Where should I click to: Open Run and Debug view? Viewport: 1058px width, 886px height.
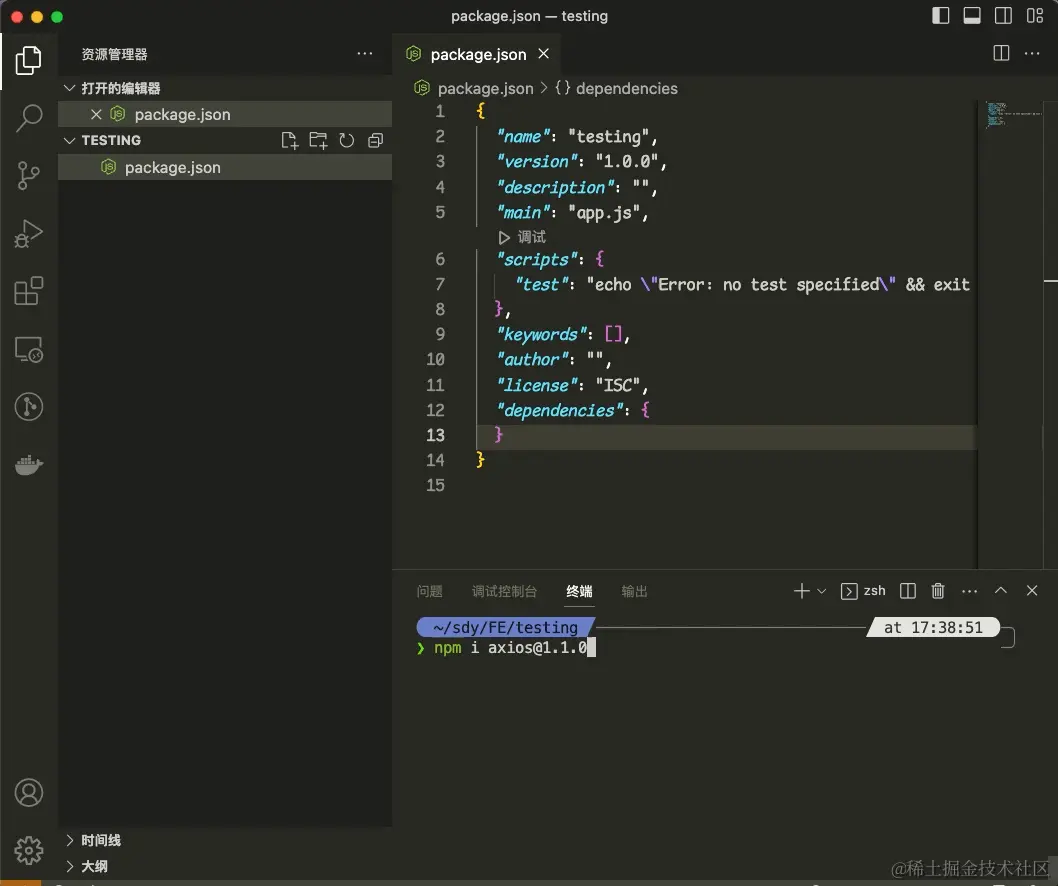tap(28, 234)
